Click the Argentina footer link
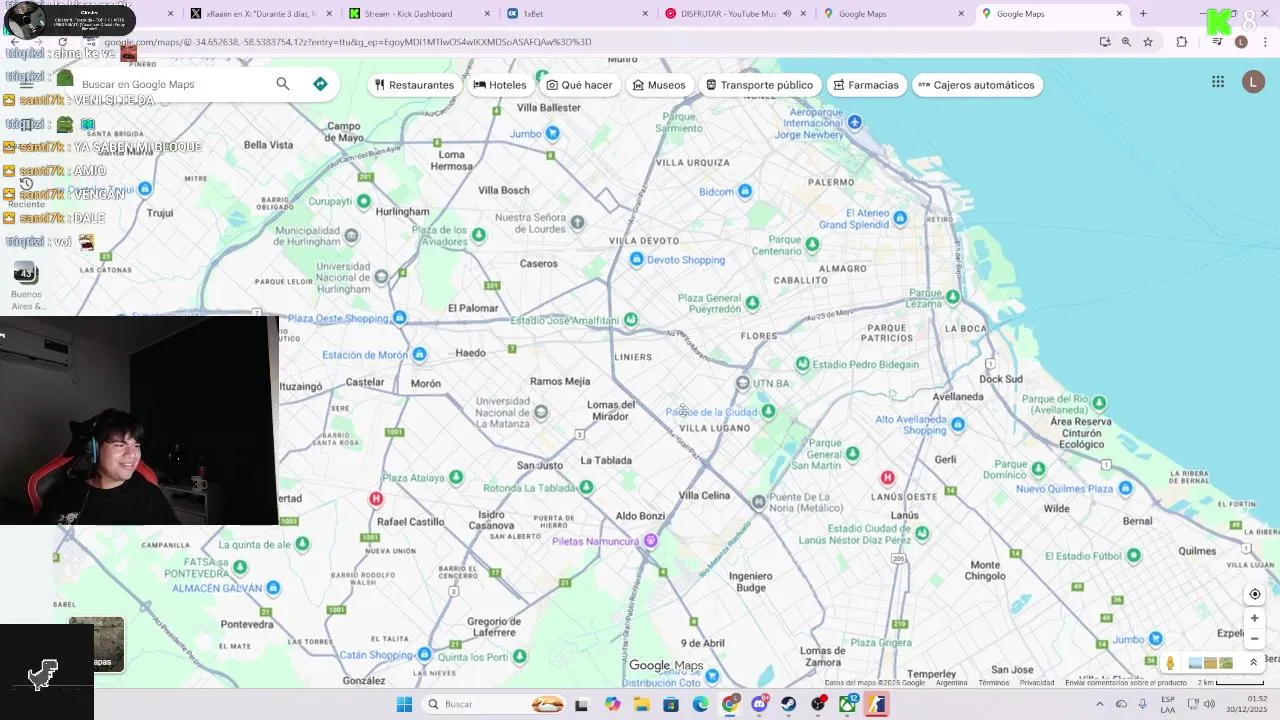 [951, 683]
